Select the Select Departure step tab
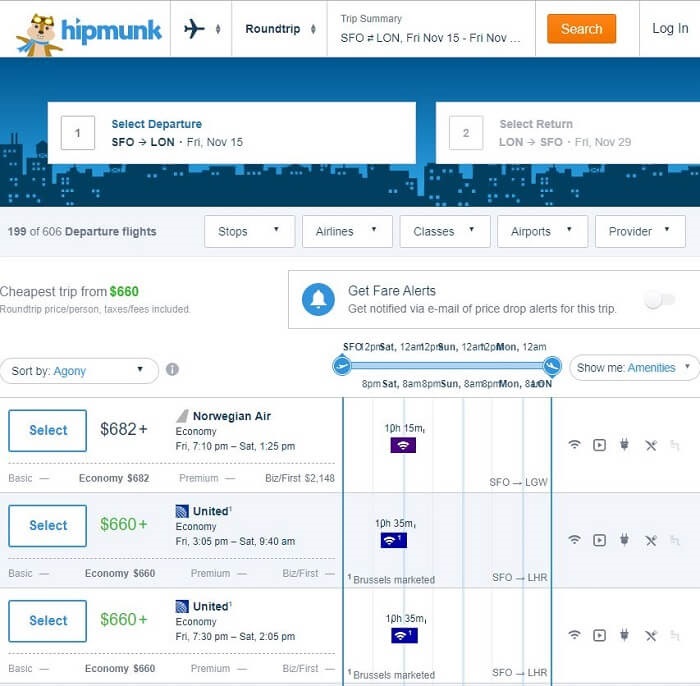700x686 pixels. pos(232,133)
